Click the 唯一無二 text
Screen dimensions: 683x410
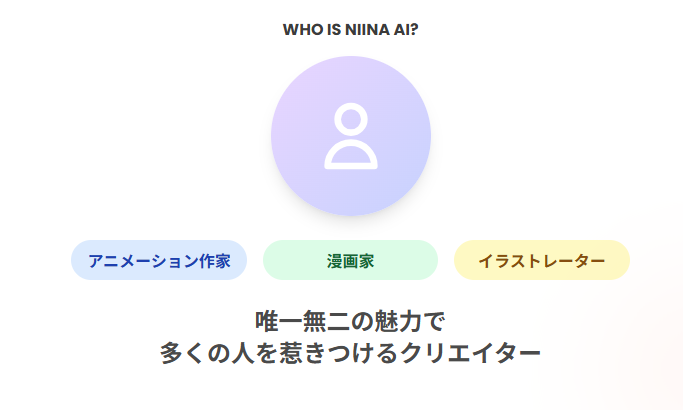tap(302, 322)
